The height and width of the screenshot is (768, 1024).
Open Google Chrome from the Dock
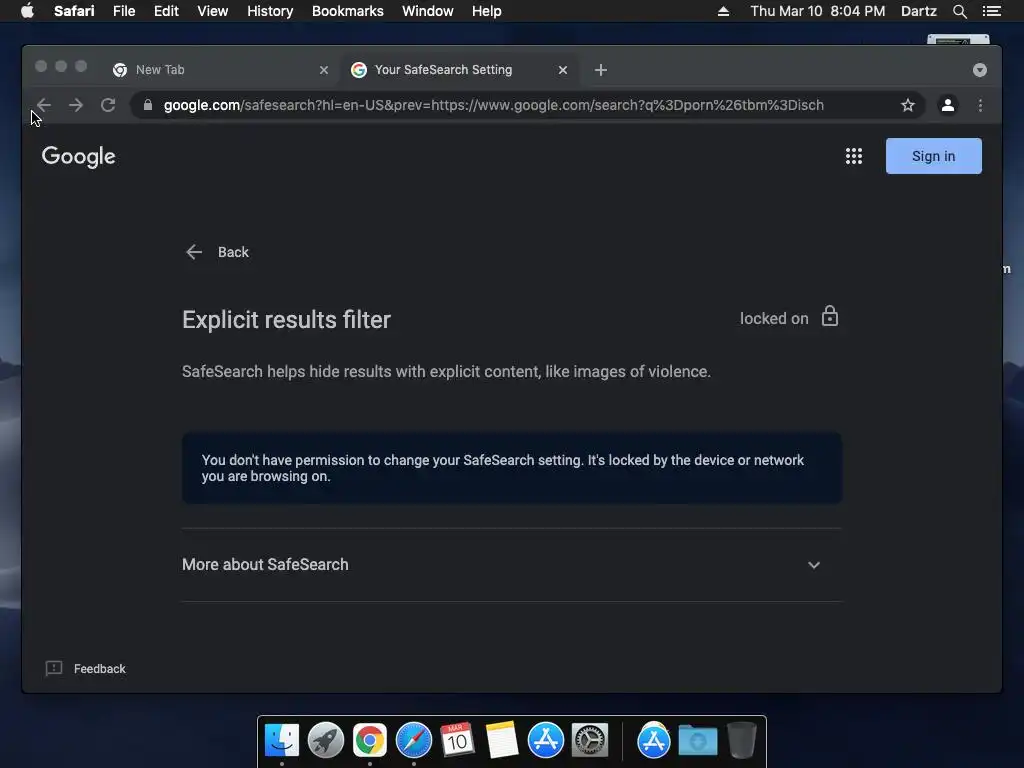tap(370, 741)
